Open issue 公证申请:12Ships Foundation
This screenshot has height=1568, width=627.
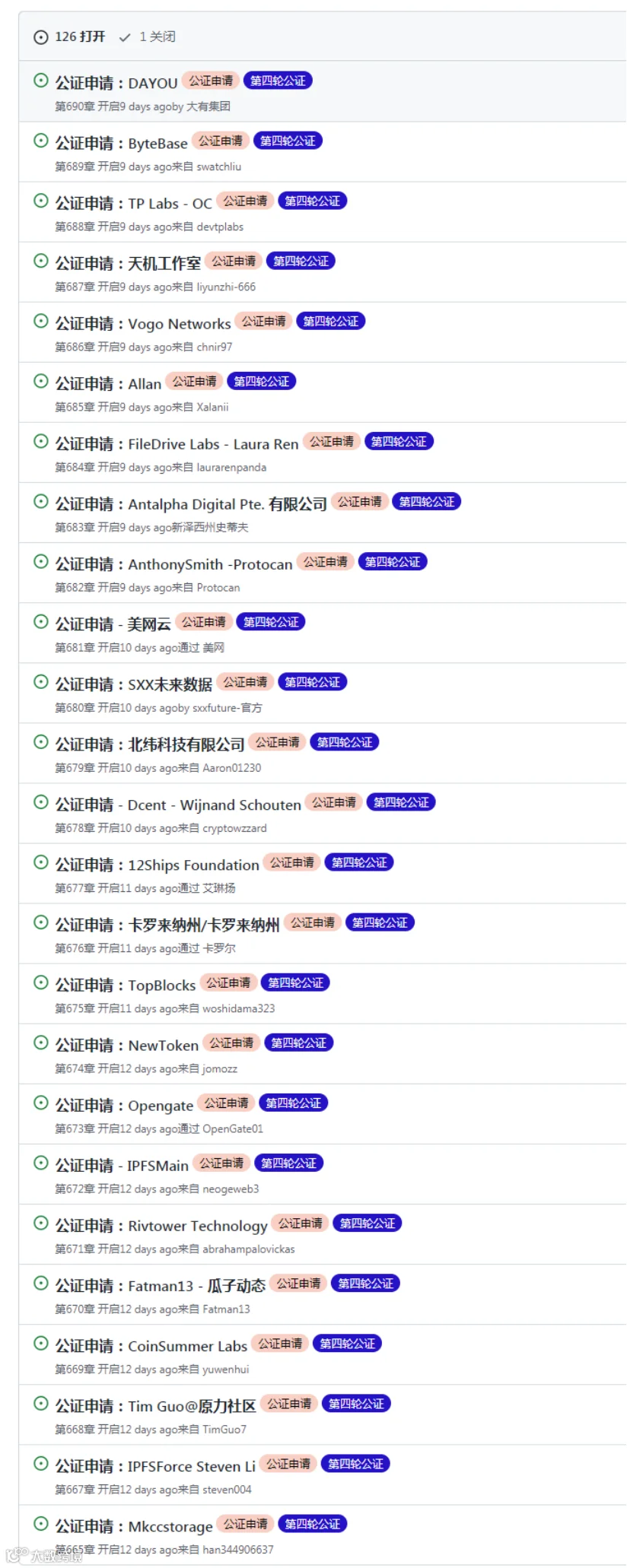pyautogui.click(x=157, y=865)
